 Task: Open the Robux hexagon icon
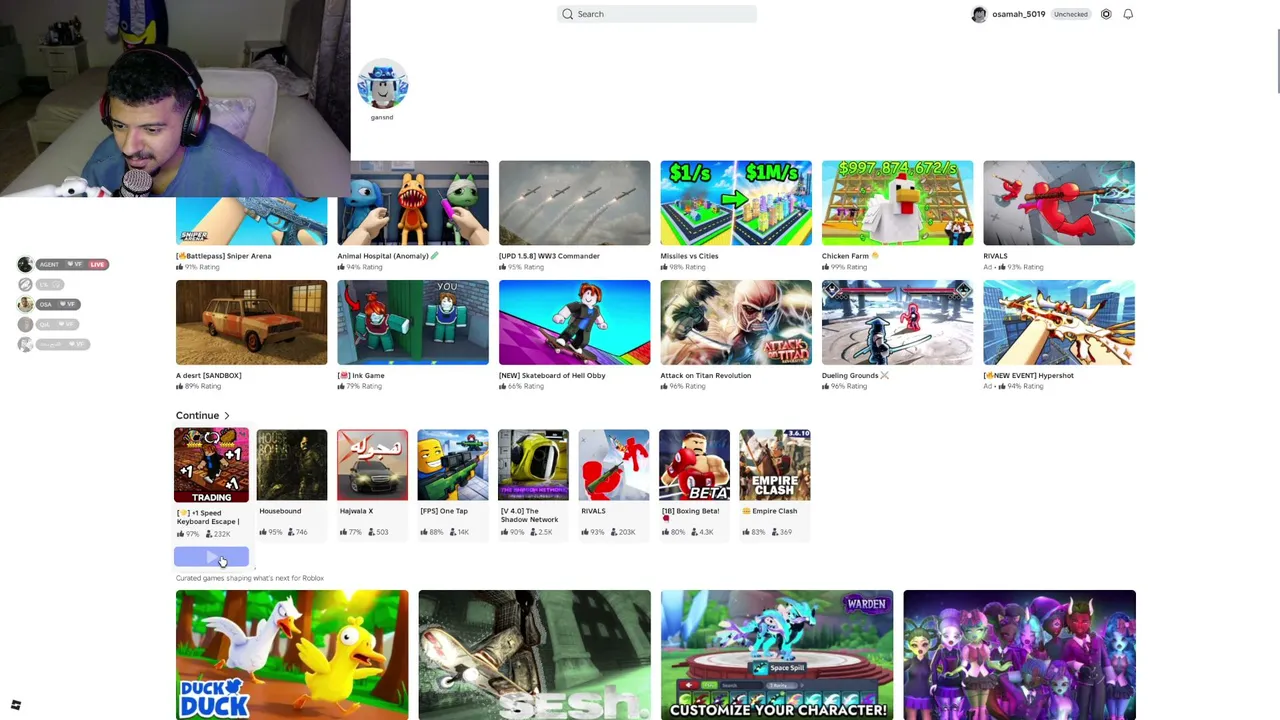click(x=1106, y=14)
